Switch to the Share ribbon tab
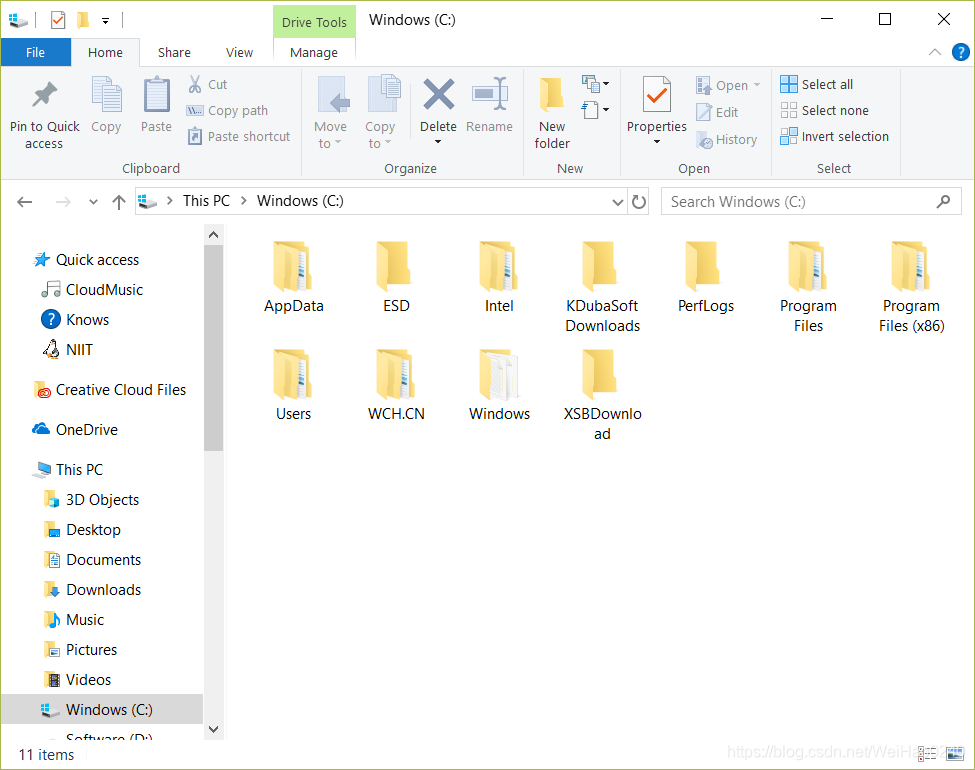This screenshot has width=975, height=770. point(174,52)
